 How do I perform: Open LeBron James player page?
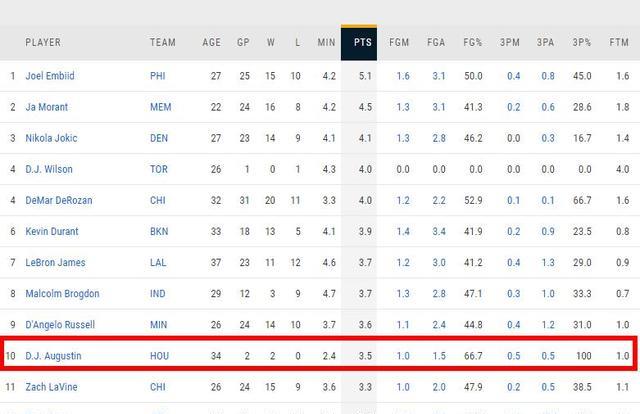[55, 263]
